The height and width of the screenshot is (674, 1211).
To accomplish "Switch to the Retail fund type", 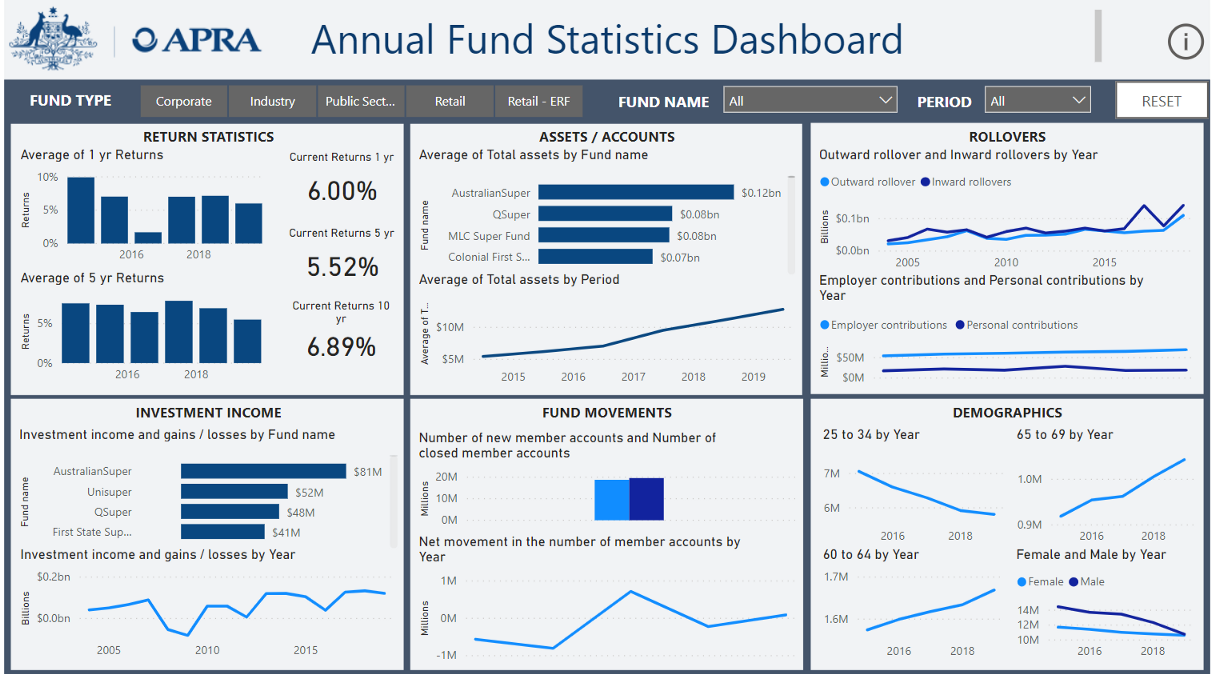I will [449, 101].
